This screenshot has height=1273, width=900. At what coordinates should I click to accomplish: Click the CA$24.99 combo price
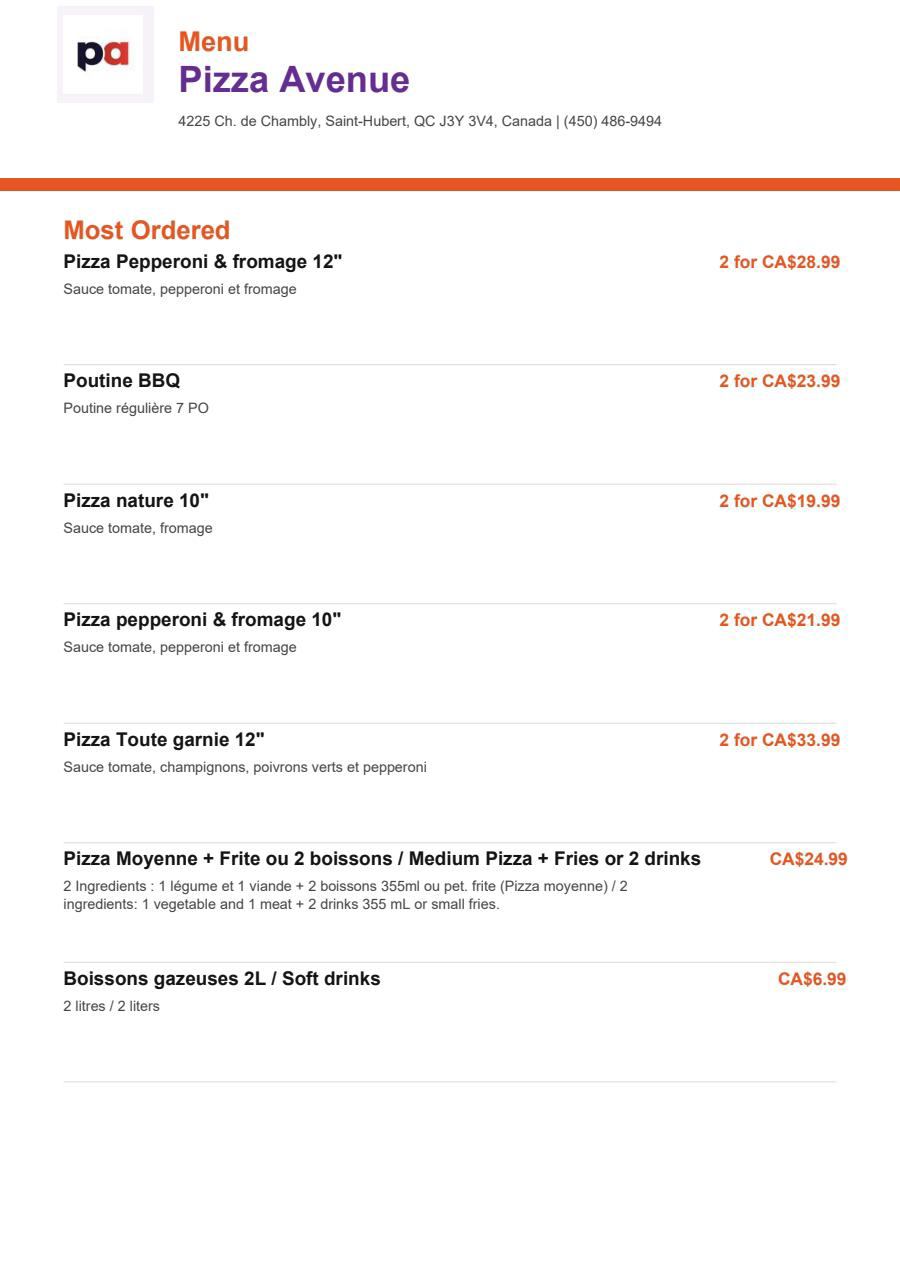coord(809,859)
